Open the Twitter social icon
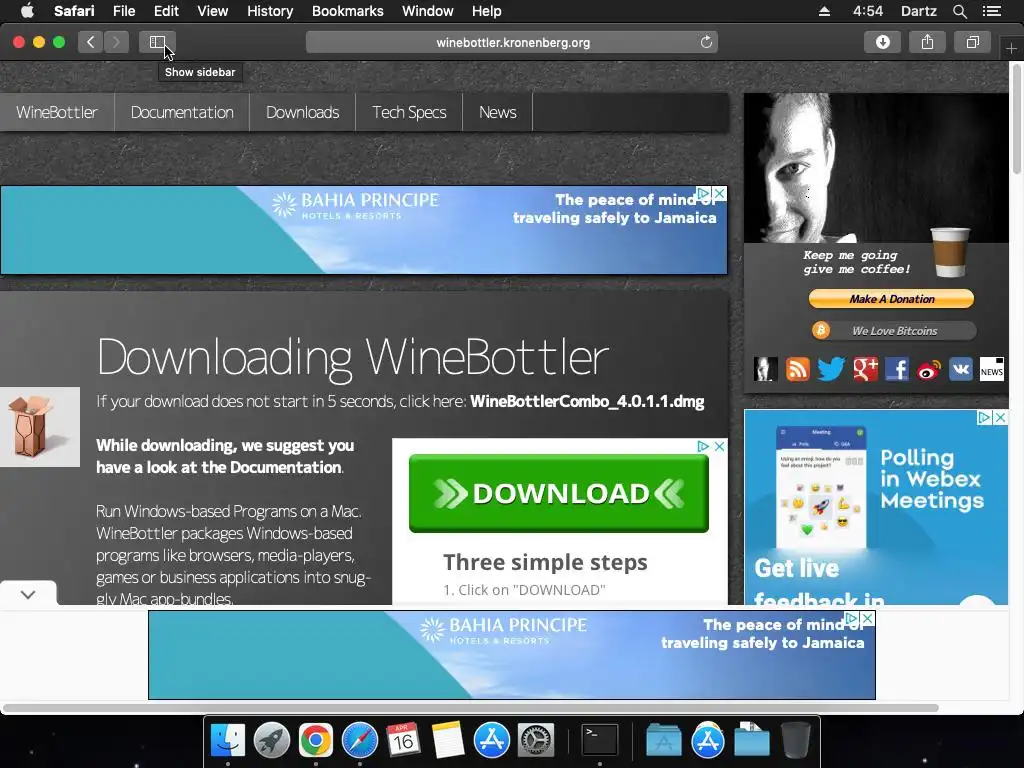This screenshot has height=768, width=1024. pos(831,369)
